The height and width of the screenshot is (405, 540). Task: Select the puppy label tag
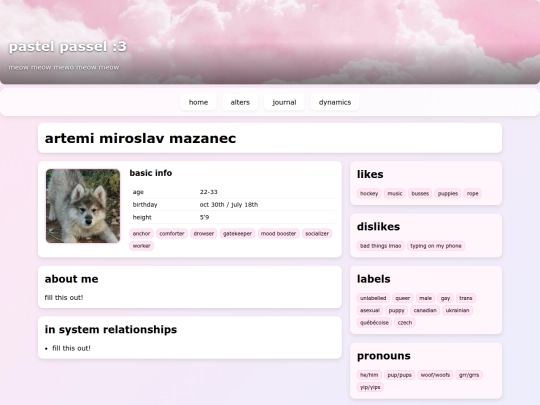click(x=396, y=310)
